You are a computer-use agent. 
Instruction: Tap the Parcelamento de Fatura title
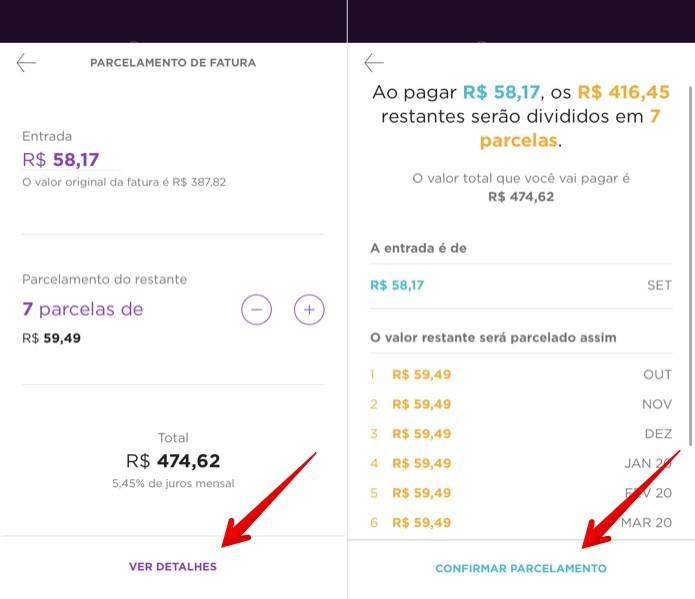[173, 63]
